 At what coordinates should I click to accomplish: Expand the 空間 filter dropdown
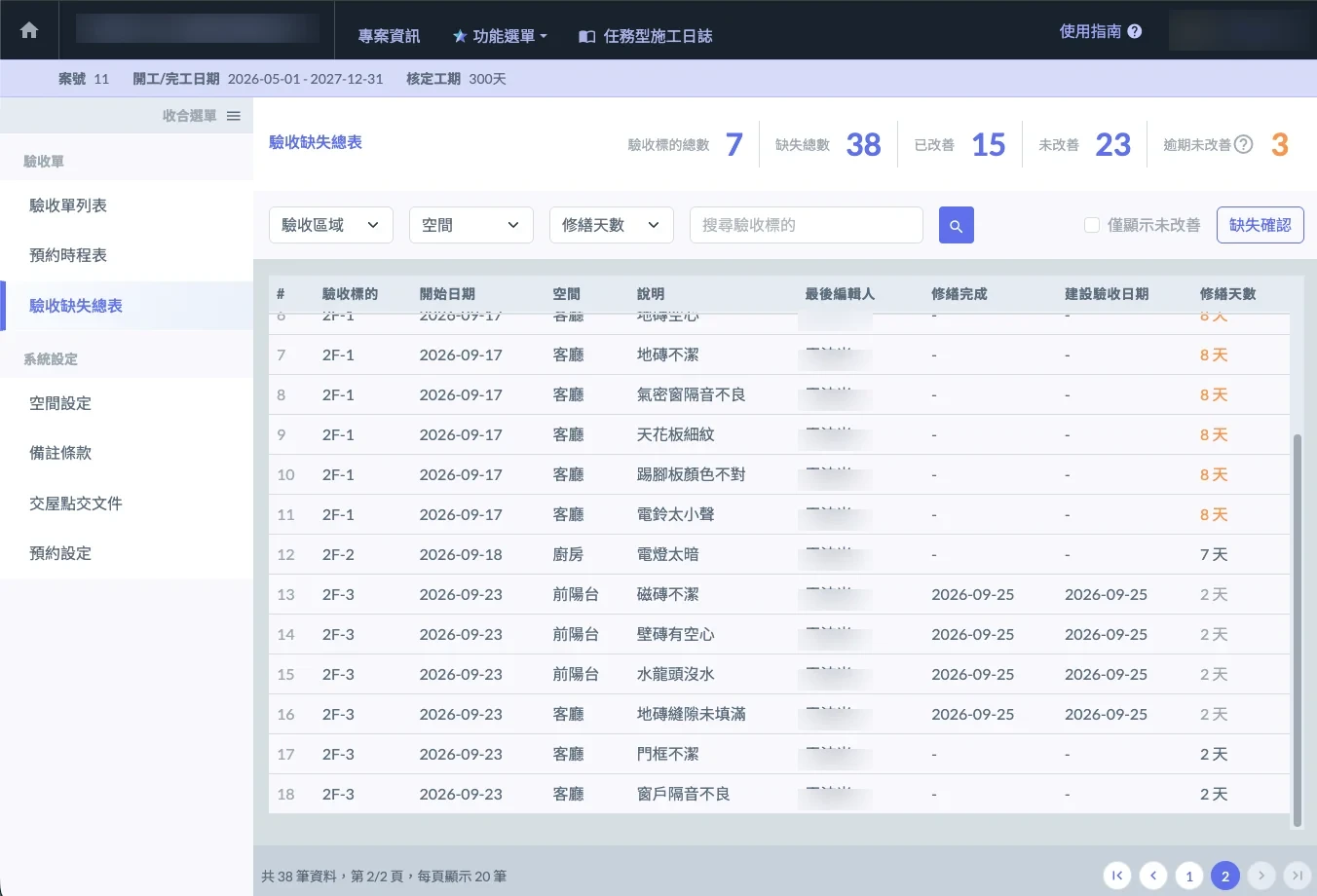click(471, 225)
